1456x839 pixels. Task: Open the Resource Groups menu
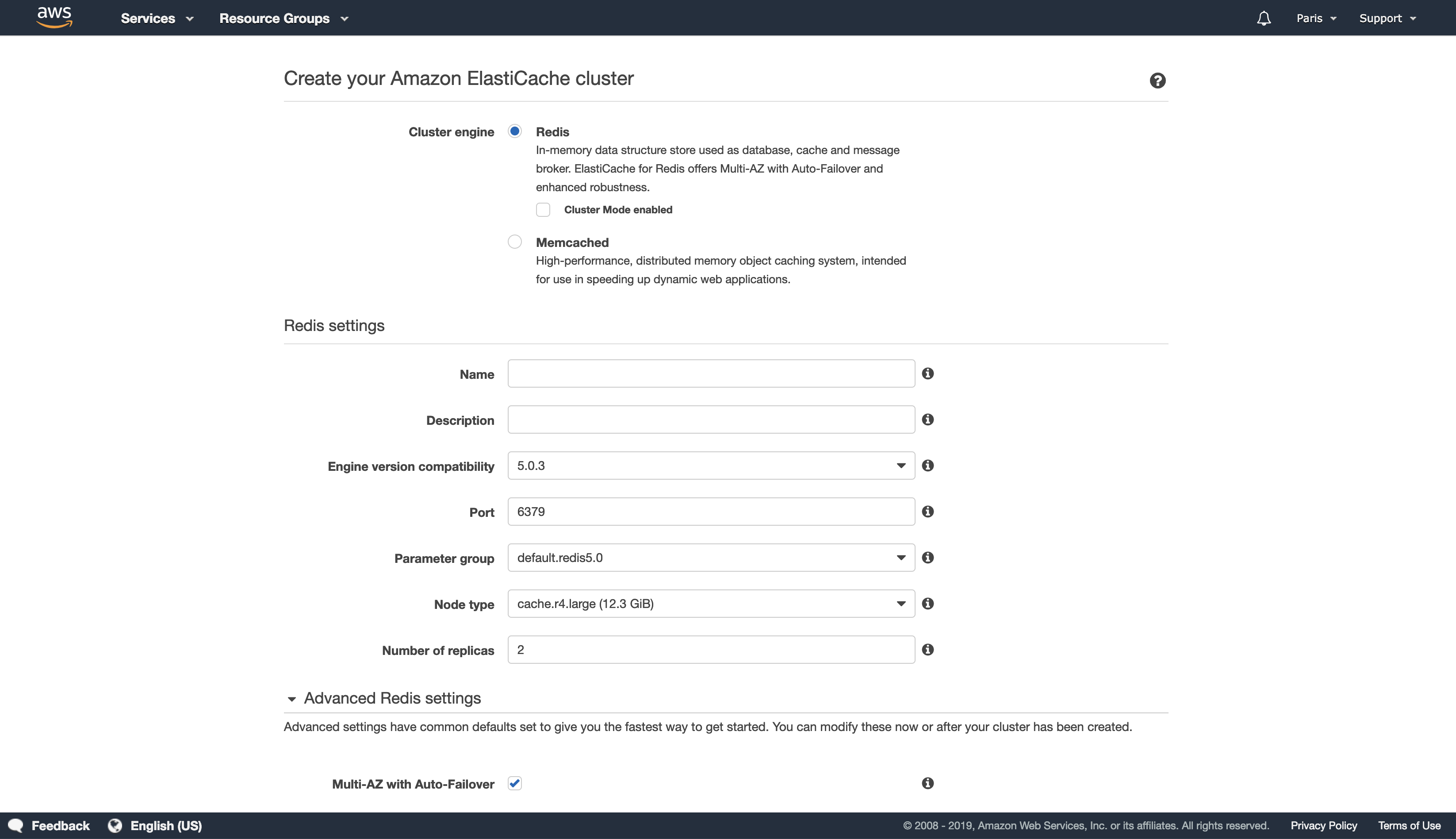pyautogui.click(x=284, y=19)
